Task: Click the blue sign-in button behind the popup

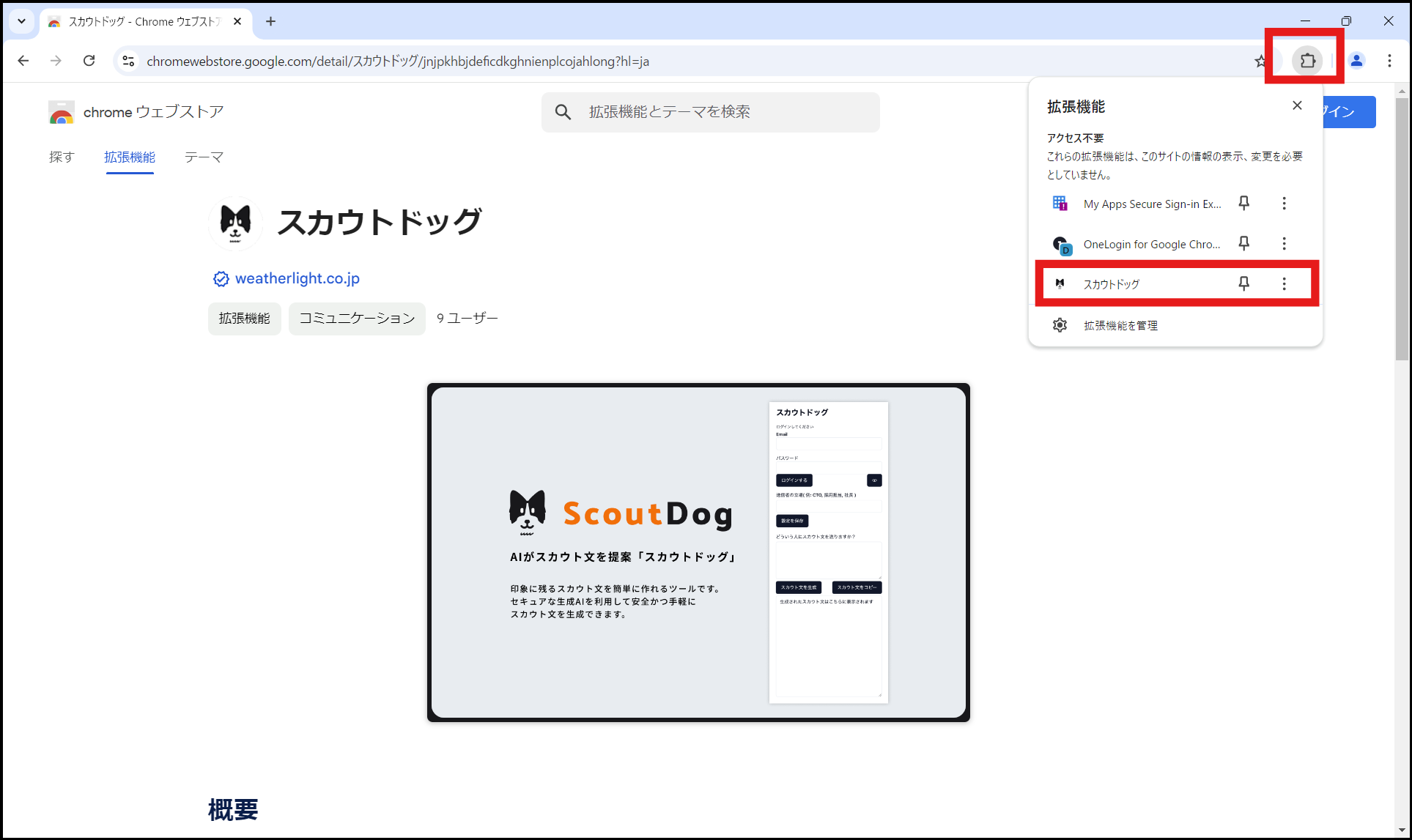Action: pos(1350,112)
